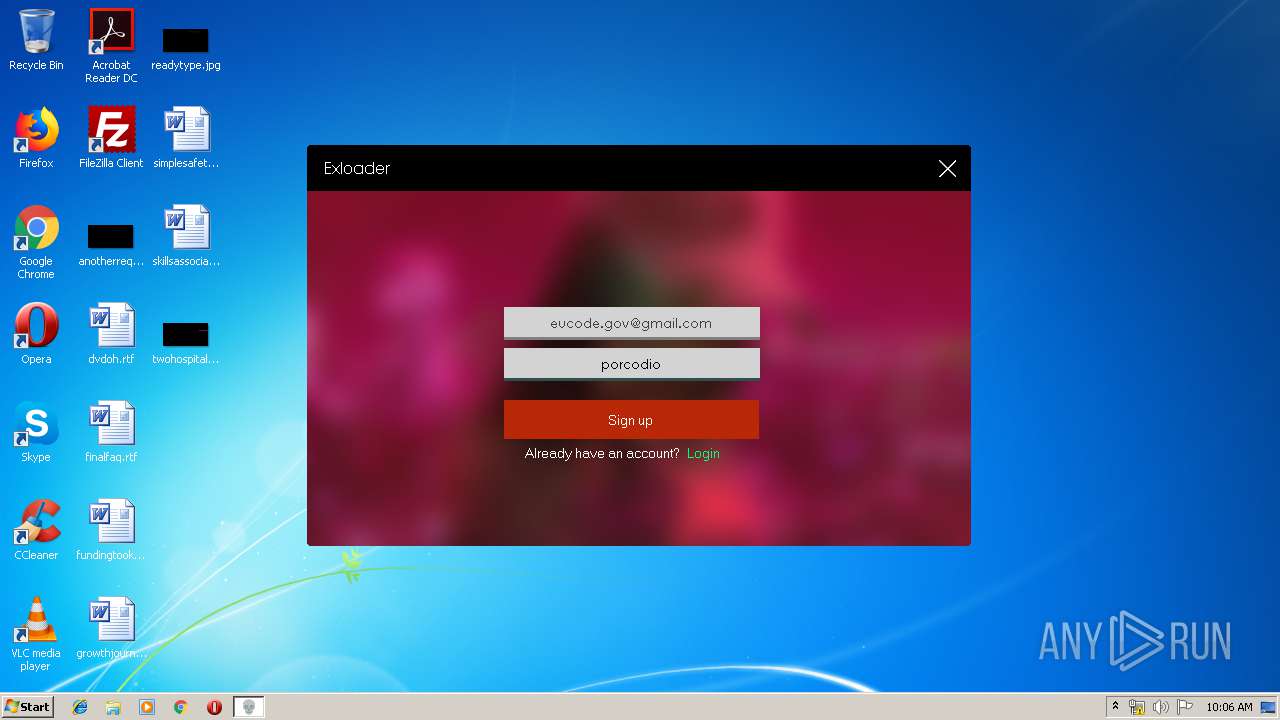The width and height of the screenshot is (1280, 720).
Task: Open the media player icon in the taskbar
Action: 147,707
